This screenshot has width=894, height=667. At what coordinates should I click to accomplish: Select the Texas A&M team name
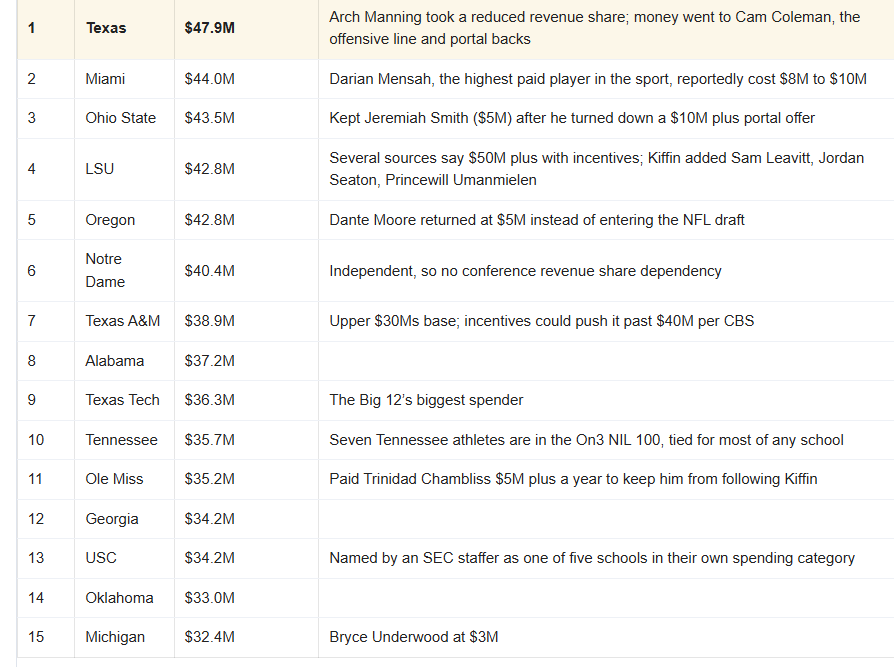click(x=123, y=321)
